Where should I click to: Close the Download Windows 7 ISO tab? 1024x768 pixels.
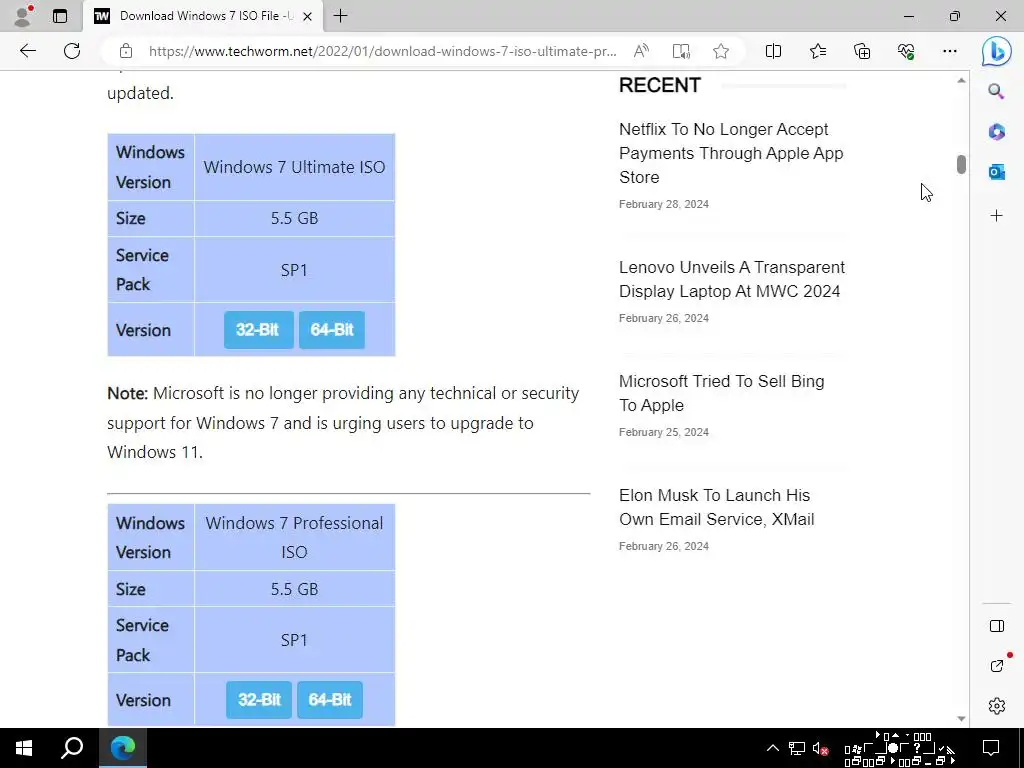pos(308,16)
